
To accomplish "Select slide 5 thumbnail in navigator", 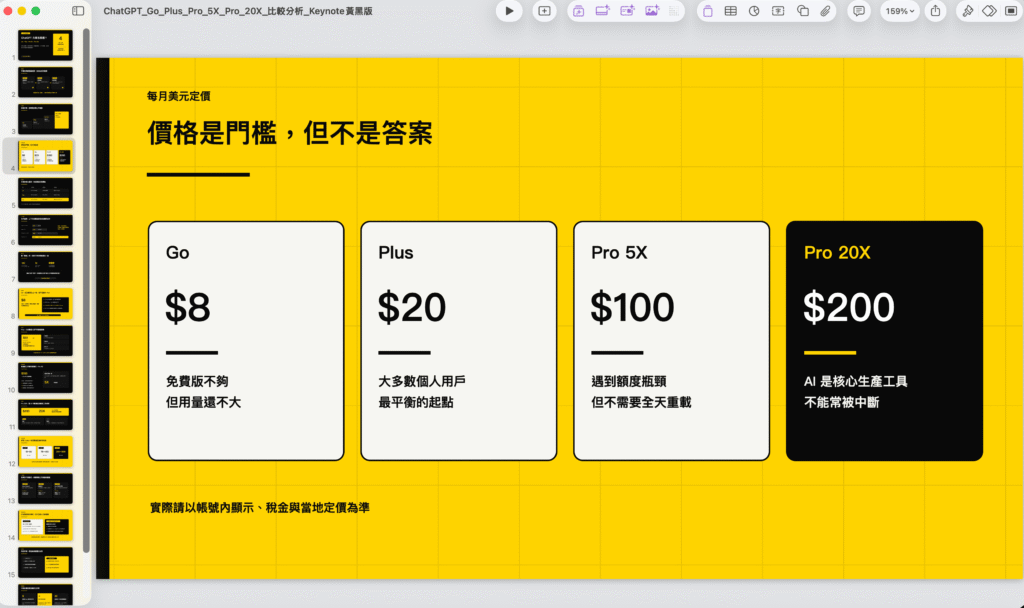I will click(45, 193).
